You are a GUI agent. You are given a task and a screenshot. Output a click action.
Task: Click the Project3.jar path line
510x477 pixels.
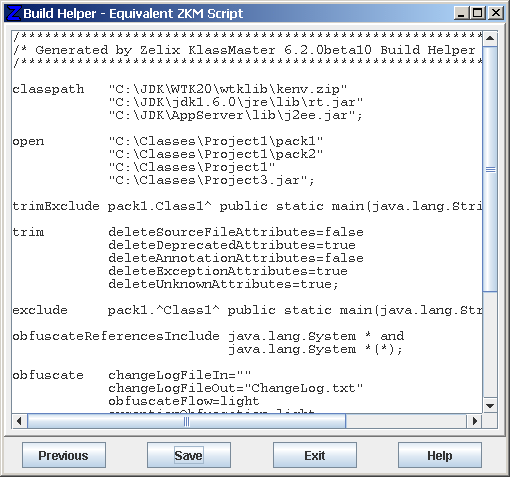point(212,180)
